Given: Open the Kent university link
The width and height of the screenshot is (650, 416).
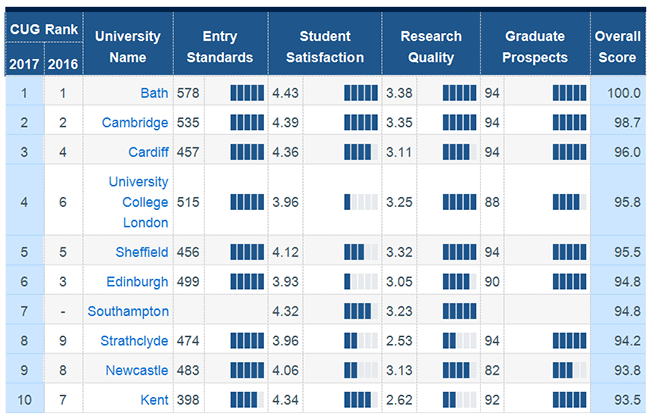Looking at the screenshot, I should 154,400.
